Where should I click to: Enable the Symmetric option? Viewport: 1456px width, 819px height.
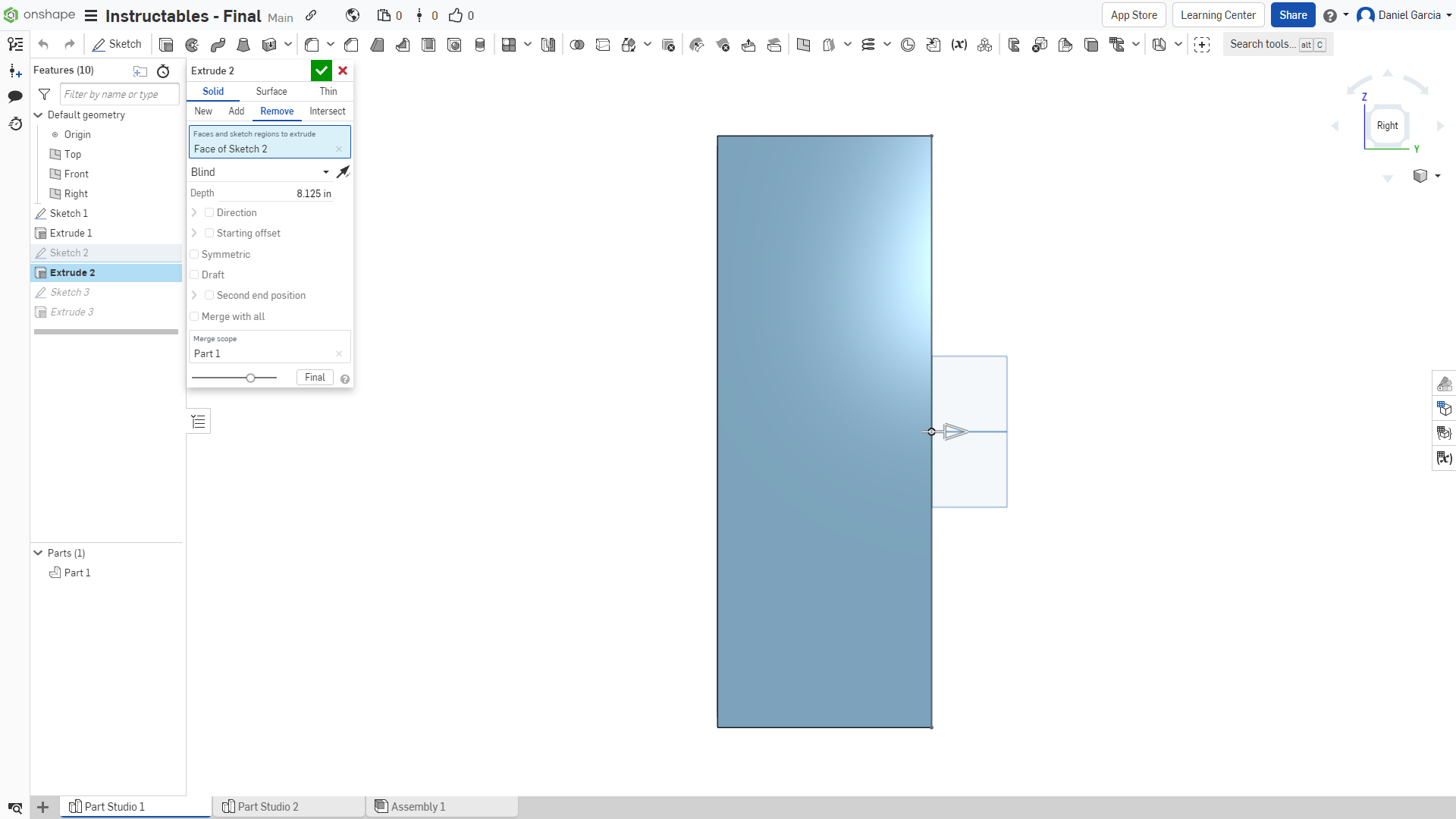point(195,254)
